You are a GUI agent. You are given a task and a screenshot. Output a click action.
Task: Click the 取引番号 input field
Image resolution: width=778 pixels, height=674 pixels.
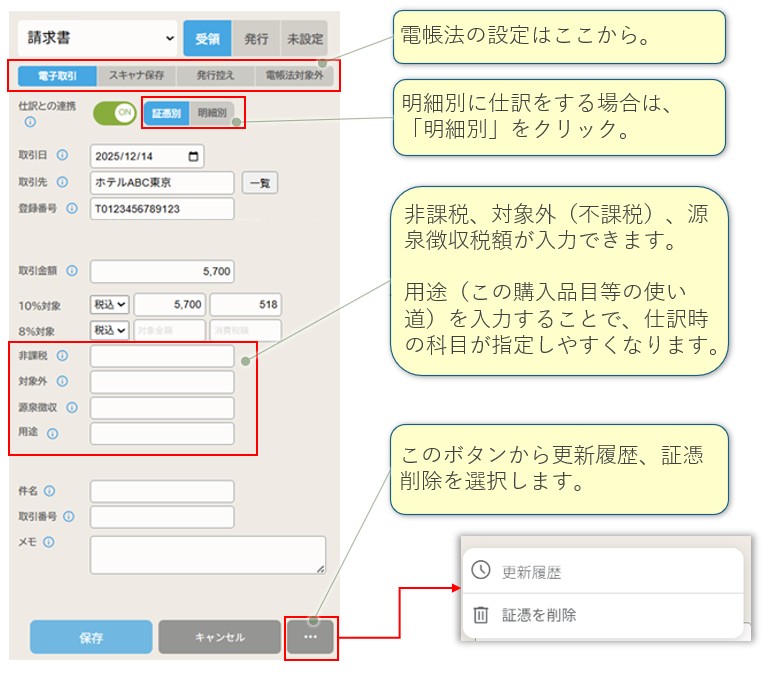(162, 517)
